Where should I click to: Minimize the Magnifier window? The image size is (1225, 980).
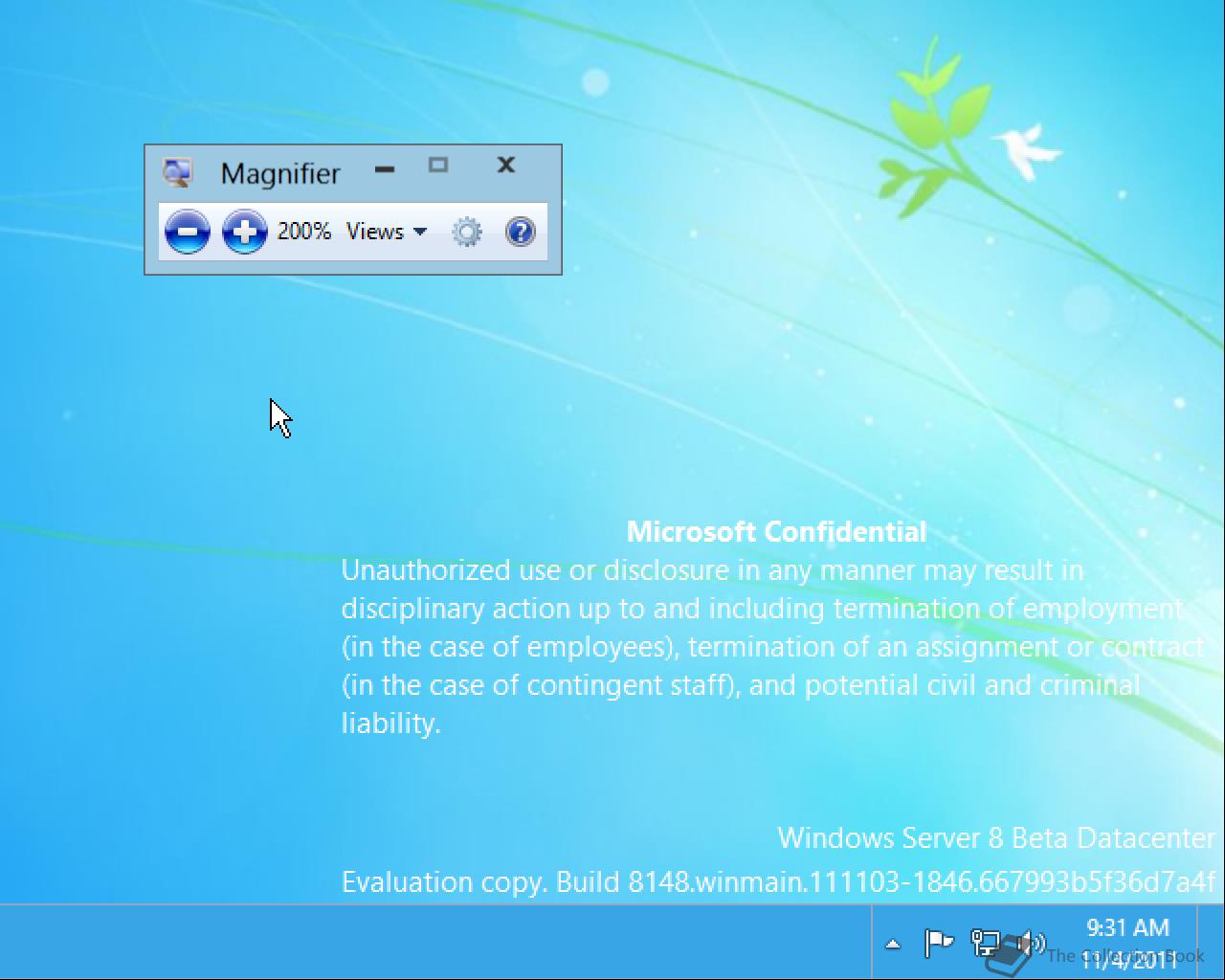[385, 169]
